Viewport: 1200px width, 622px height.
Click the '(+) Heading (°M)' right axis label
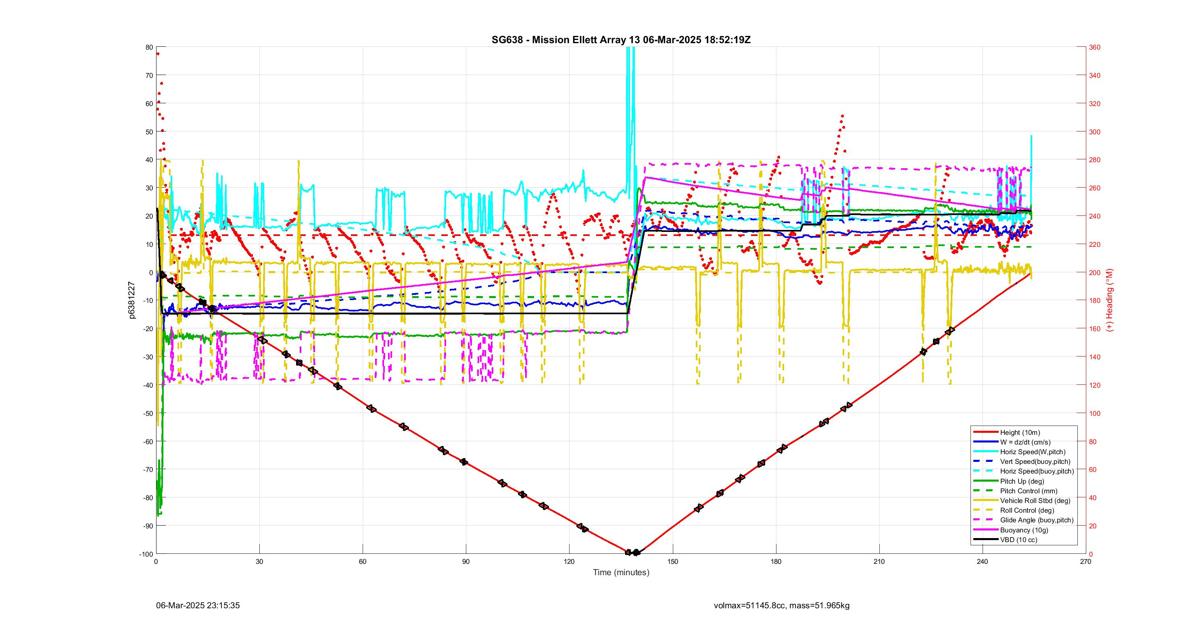[x=1111, y=300]
